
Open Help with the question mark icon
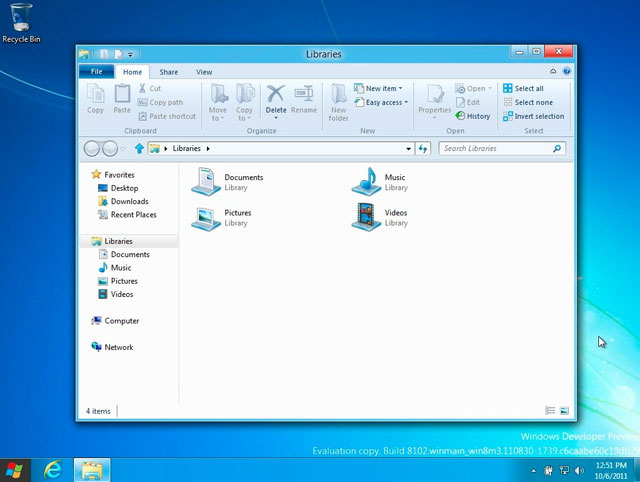click(567, 71)
